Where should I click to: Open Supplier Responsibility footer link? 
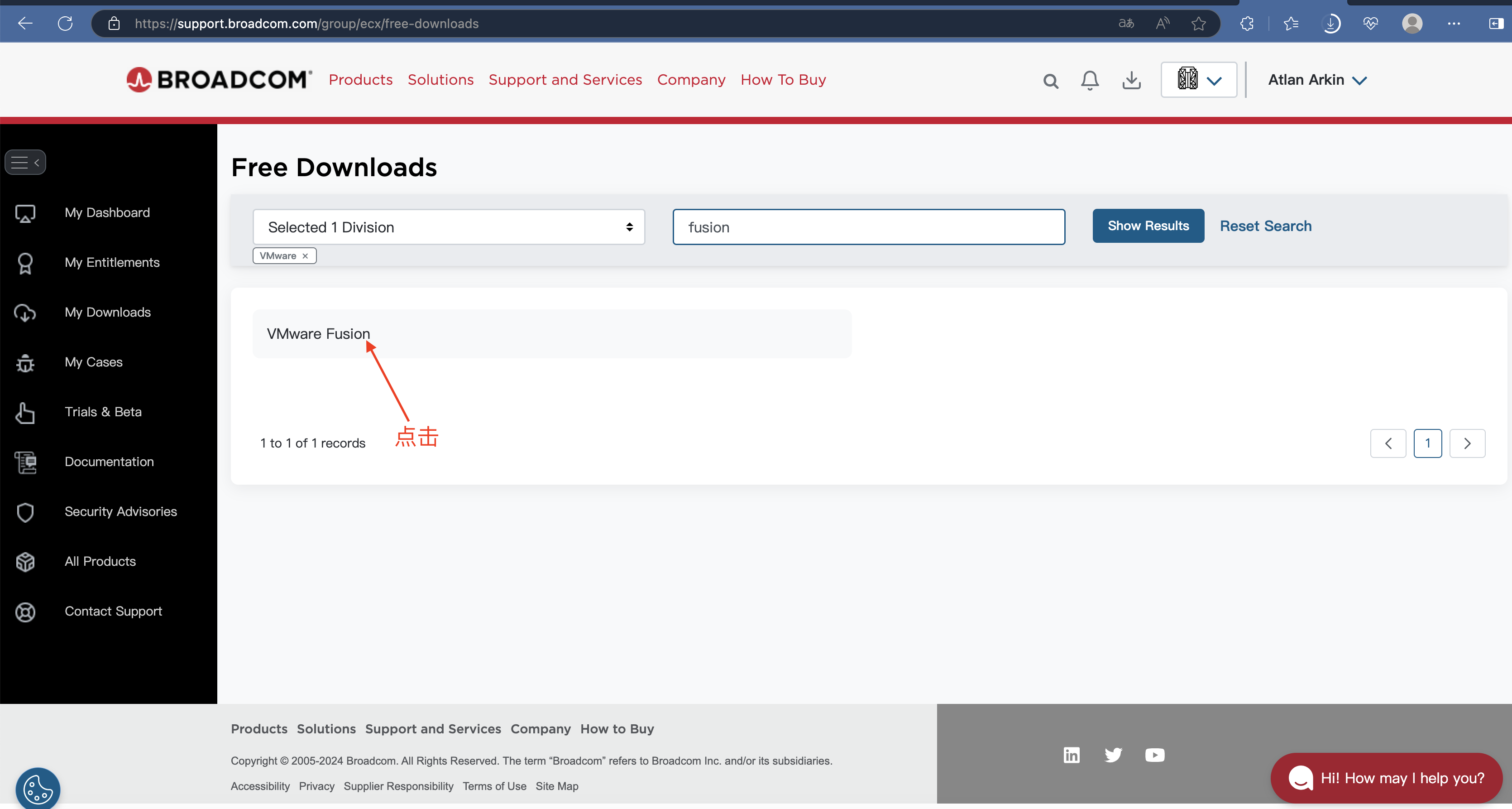click(398, 786)
